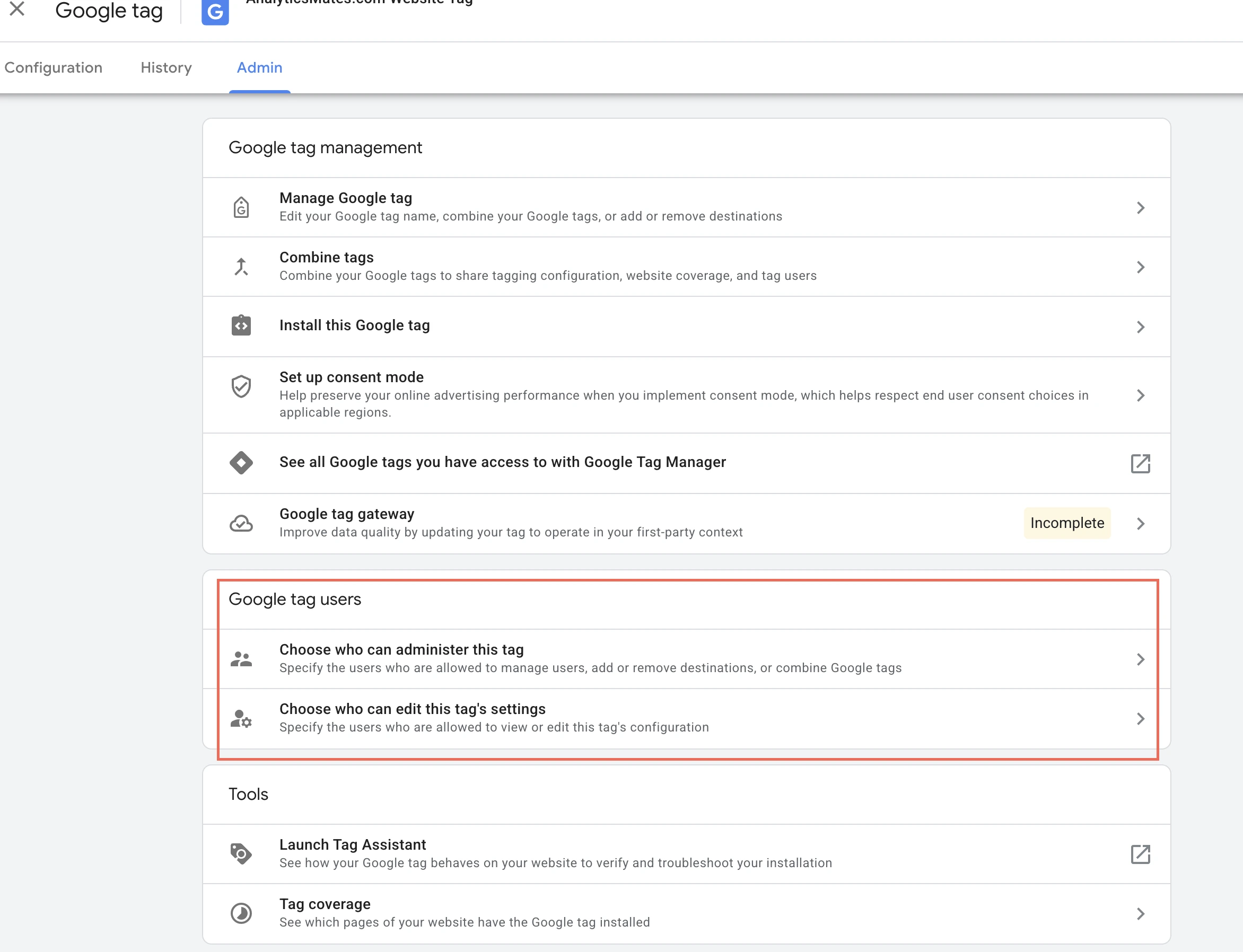Click the Install this Google tag code icon
Viewport: 1243px width, 952px height.
(x=241, y=325)
